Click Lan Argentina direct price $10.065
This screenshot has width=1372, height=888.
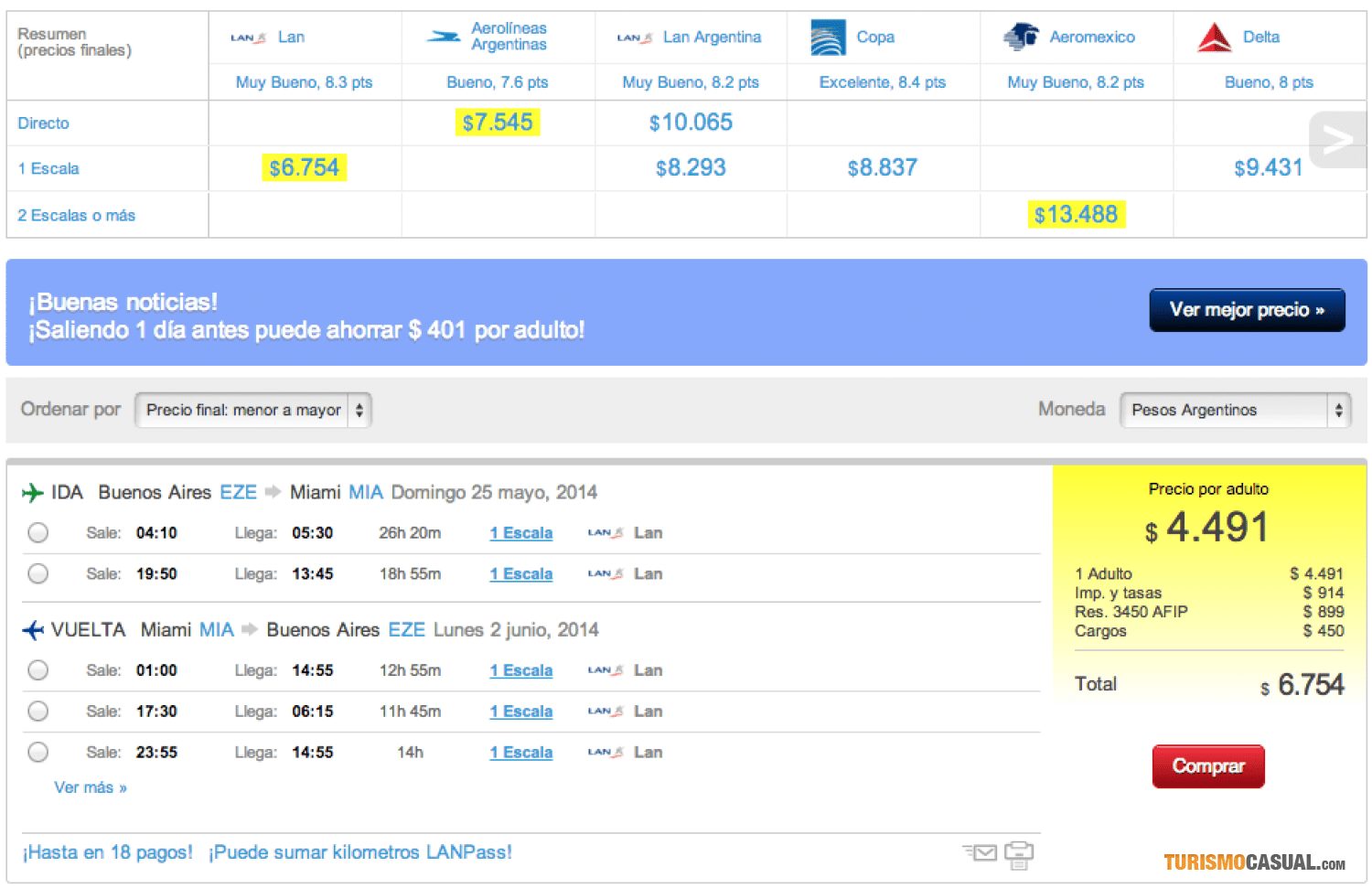691,123
